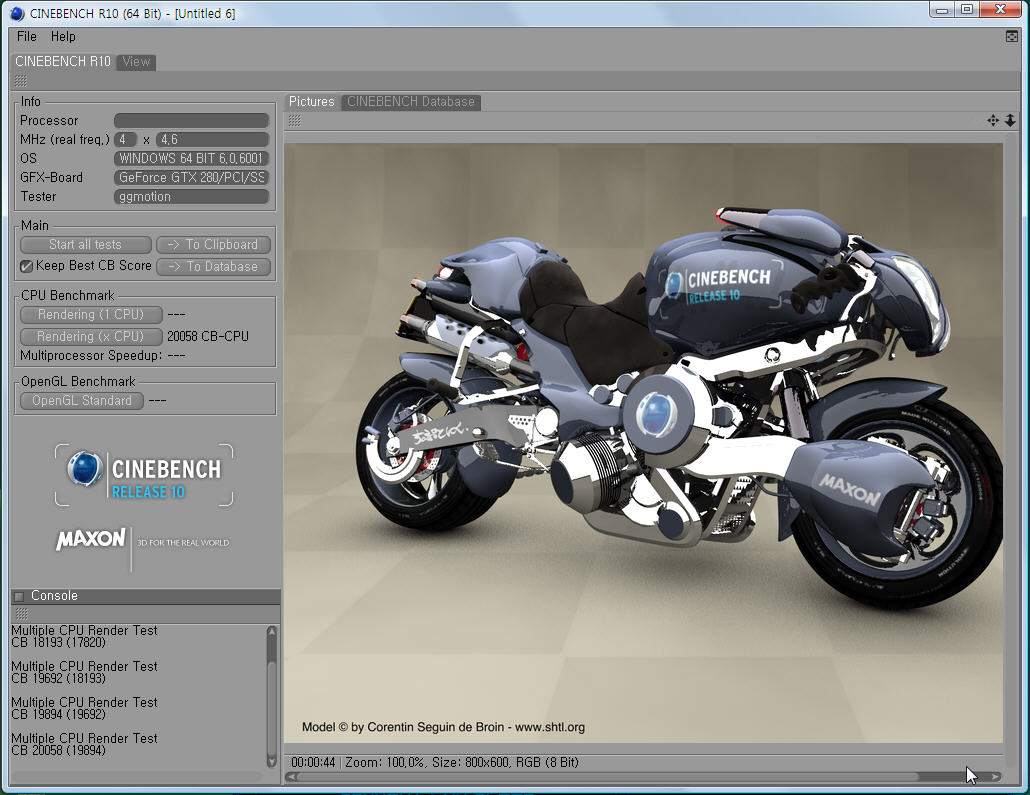Edit the CPU count field showing 4
The height and width of the screenshot is (795, 1030).
point(125,139)
